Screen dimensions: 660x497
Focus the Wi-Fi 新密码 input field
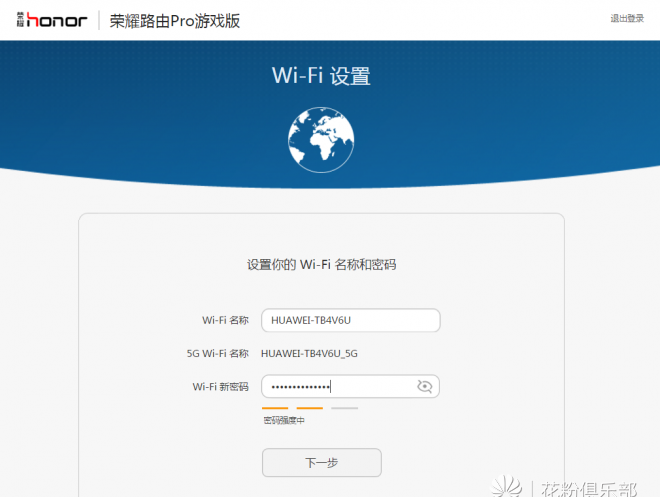[x=351, y=386]
